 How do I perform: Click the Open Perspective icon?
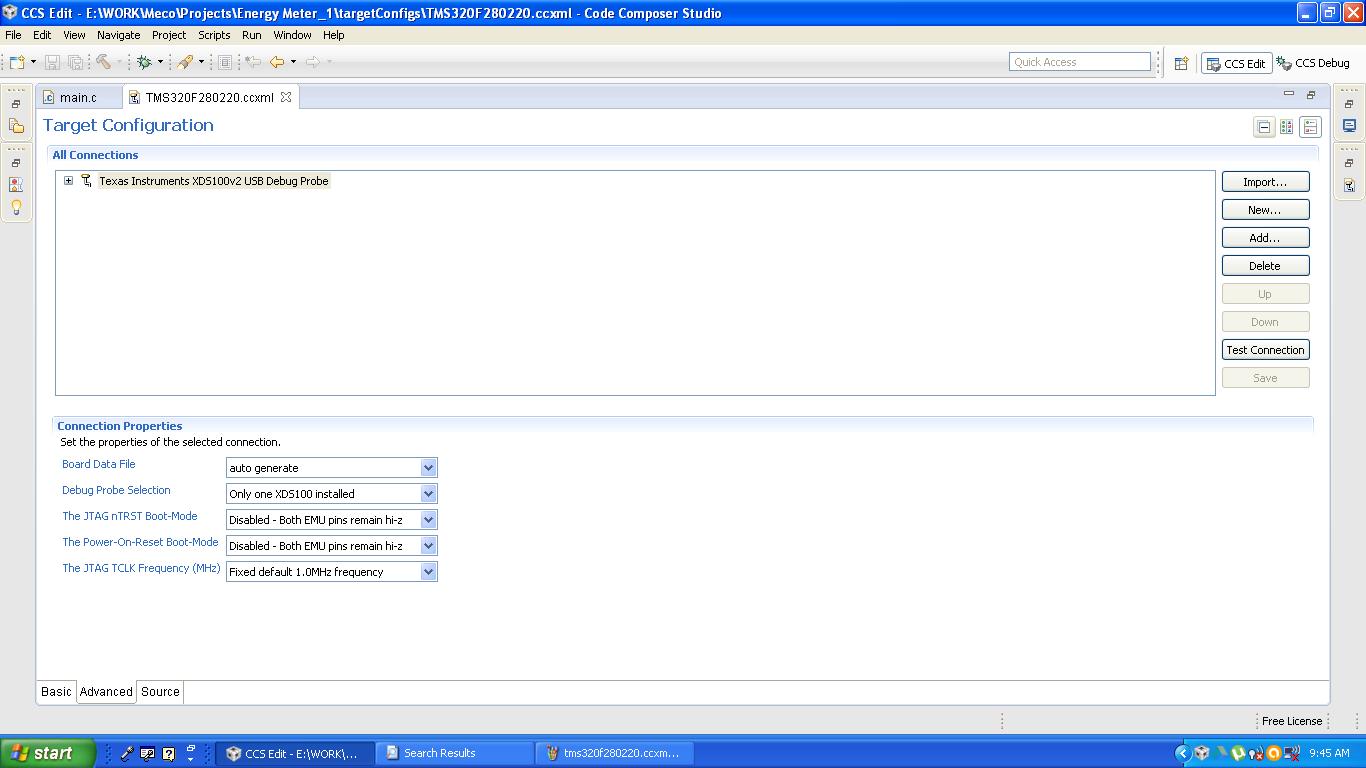[x=1181, y=63]
